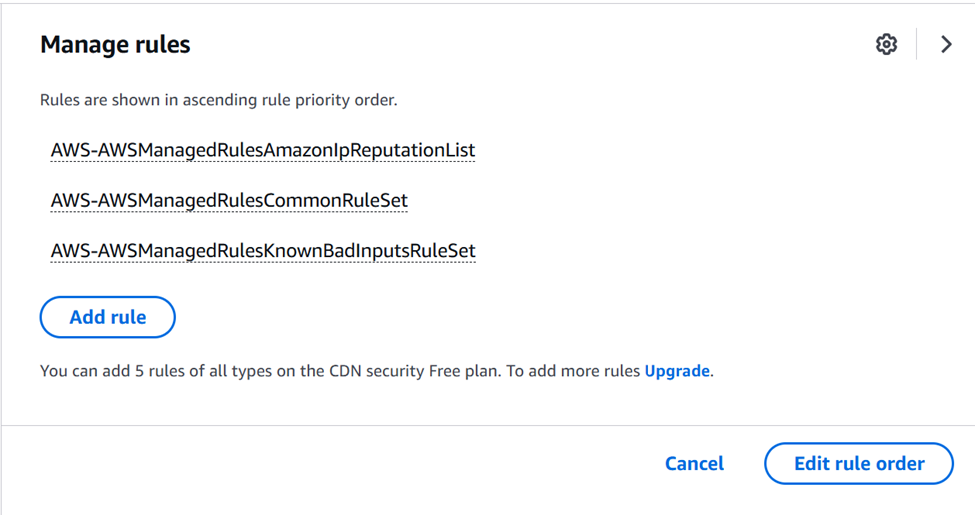Click the Add rule button
Viewport: 975px width, 515px height.
108,317
